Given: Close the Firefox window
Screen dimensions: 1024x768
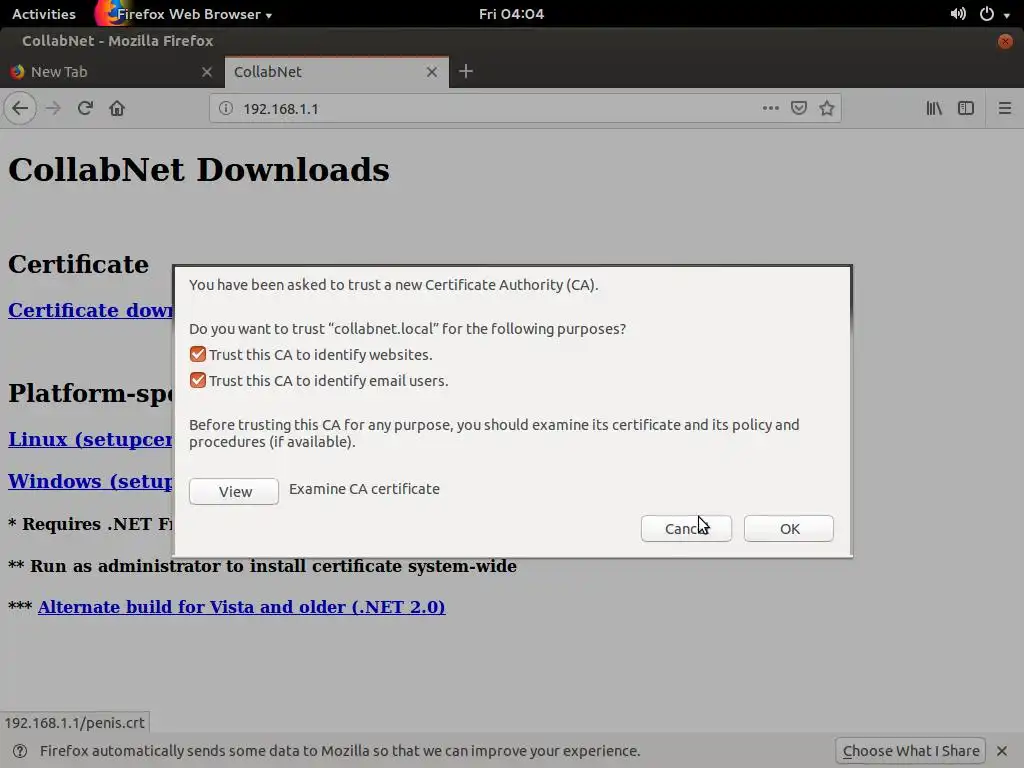Looking at the screenshot, I should point(1005,41).
